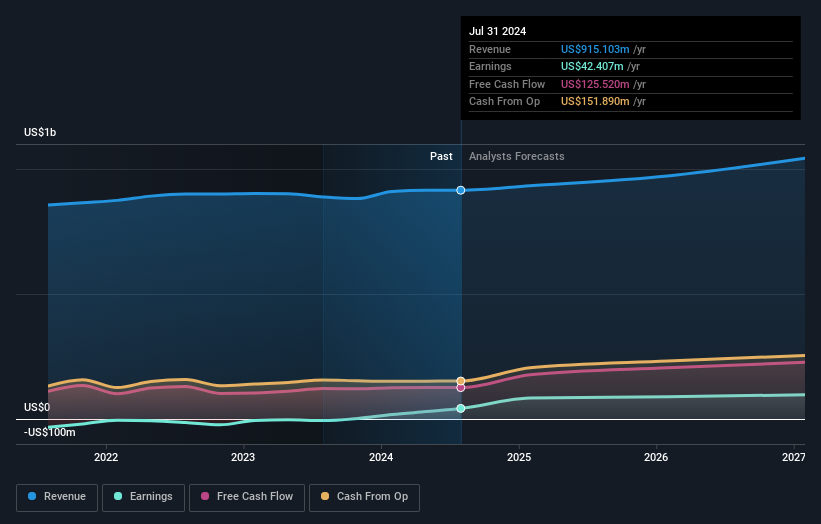Click the US$915.103m revenue value

pyautogui.click(x=595, y=49)
